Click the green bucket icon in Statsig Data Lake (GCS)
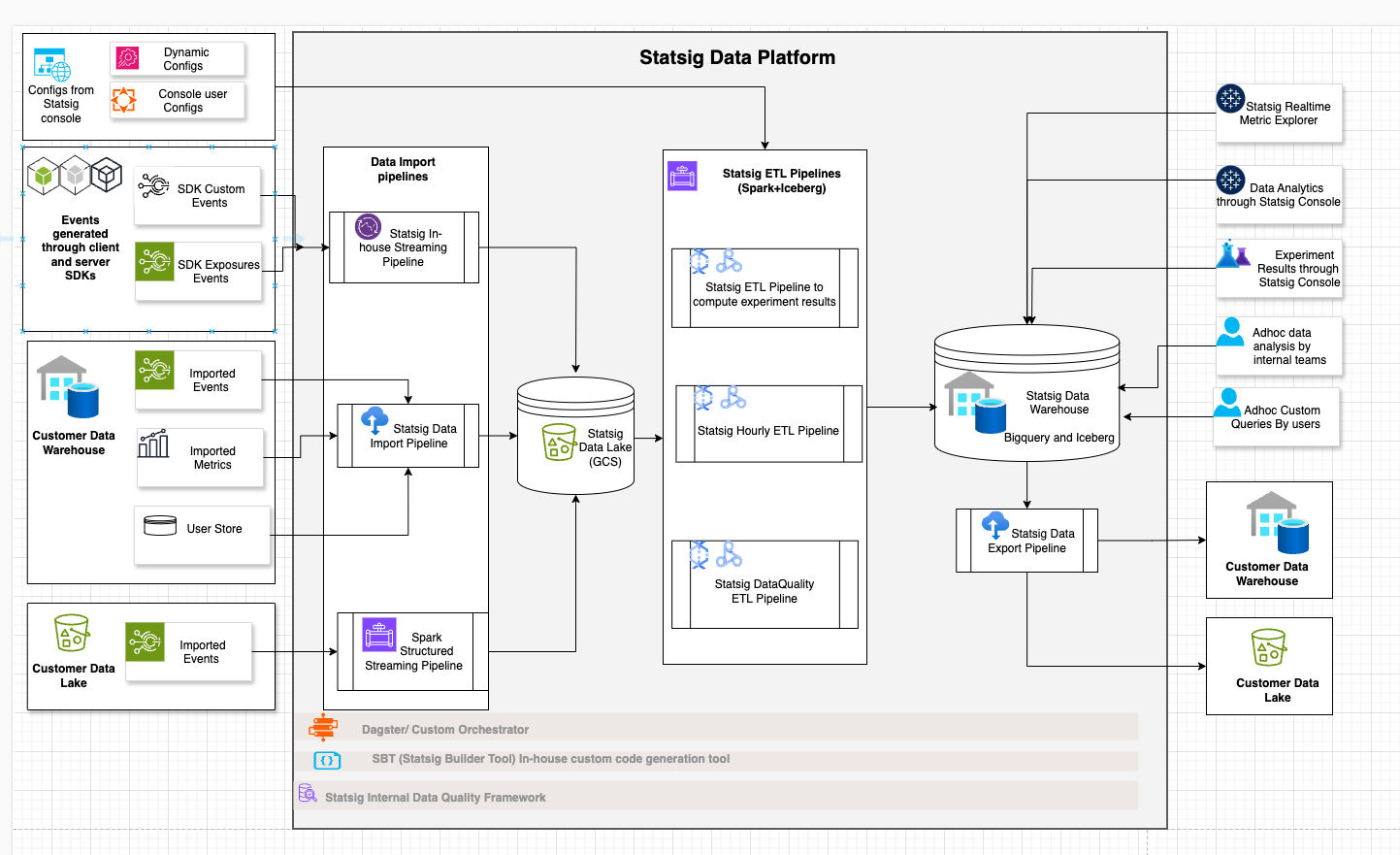The image size is (1400, 855). 559,442
